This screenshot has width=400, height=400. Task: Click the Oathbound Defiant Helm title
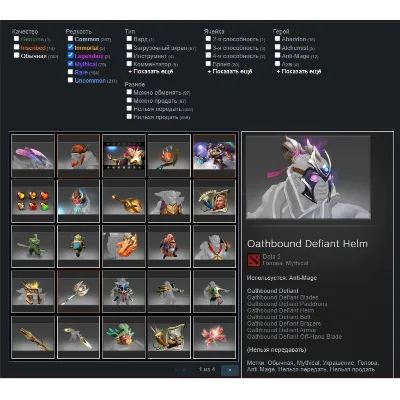[307, 244]
